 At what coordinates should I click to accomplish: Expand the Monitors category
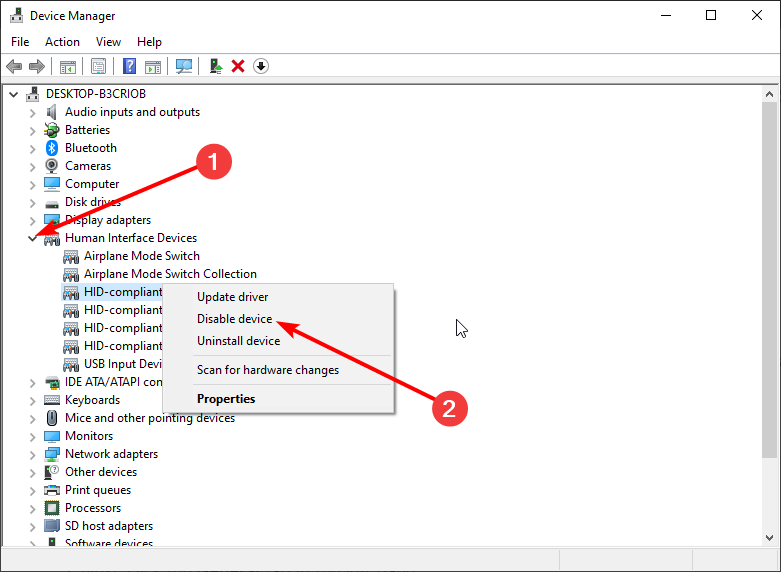tap(32, 437)
